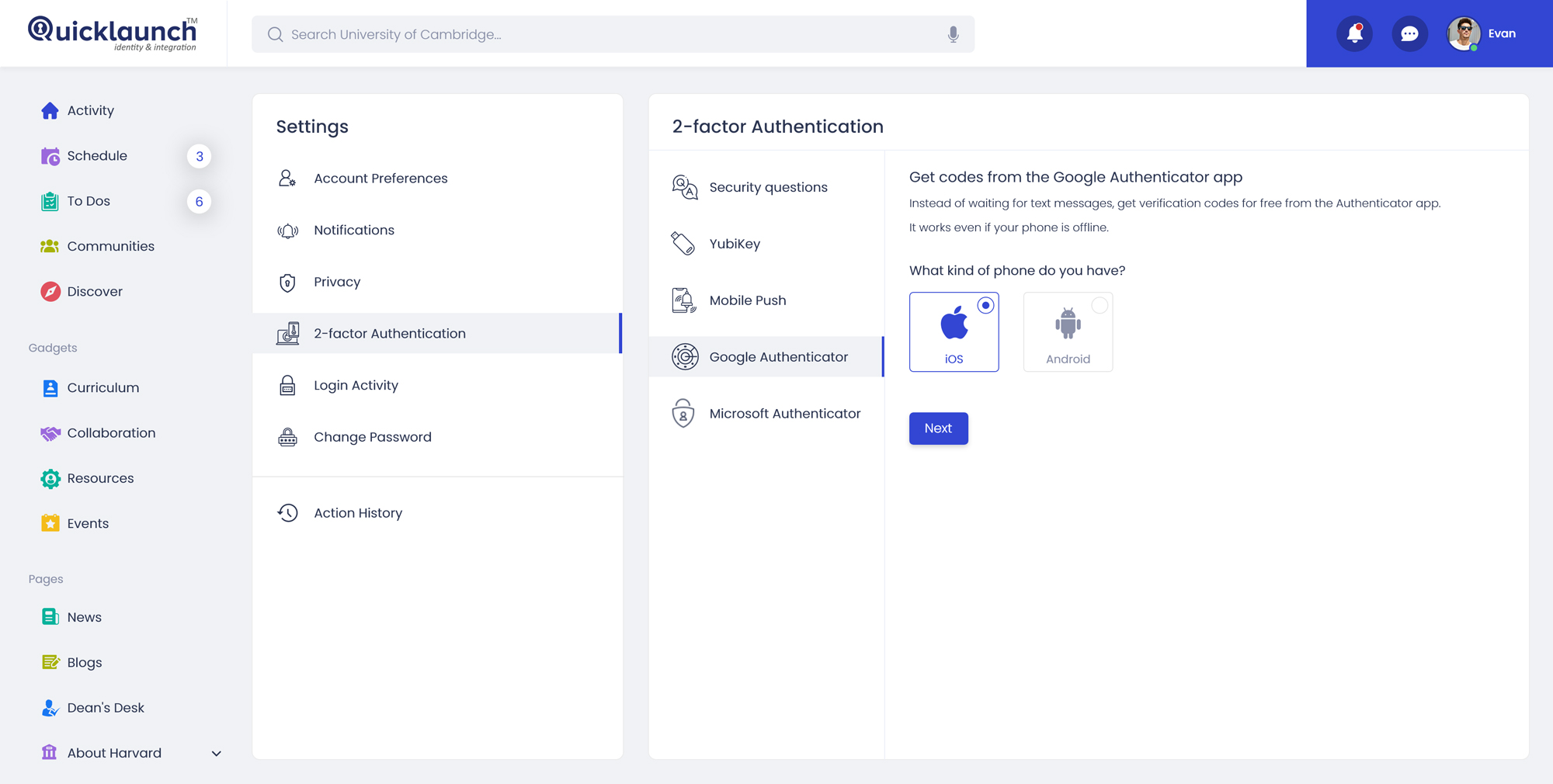Click the Curriculum gadget icon
Image resolution: width=1553 pixels, height=784 pixels.
tap(50, 387)
